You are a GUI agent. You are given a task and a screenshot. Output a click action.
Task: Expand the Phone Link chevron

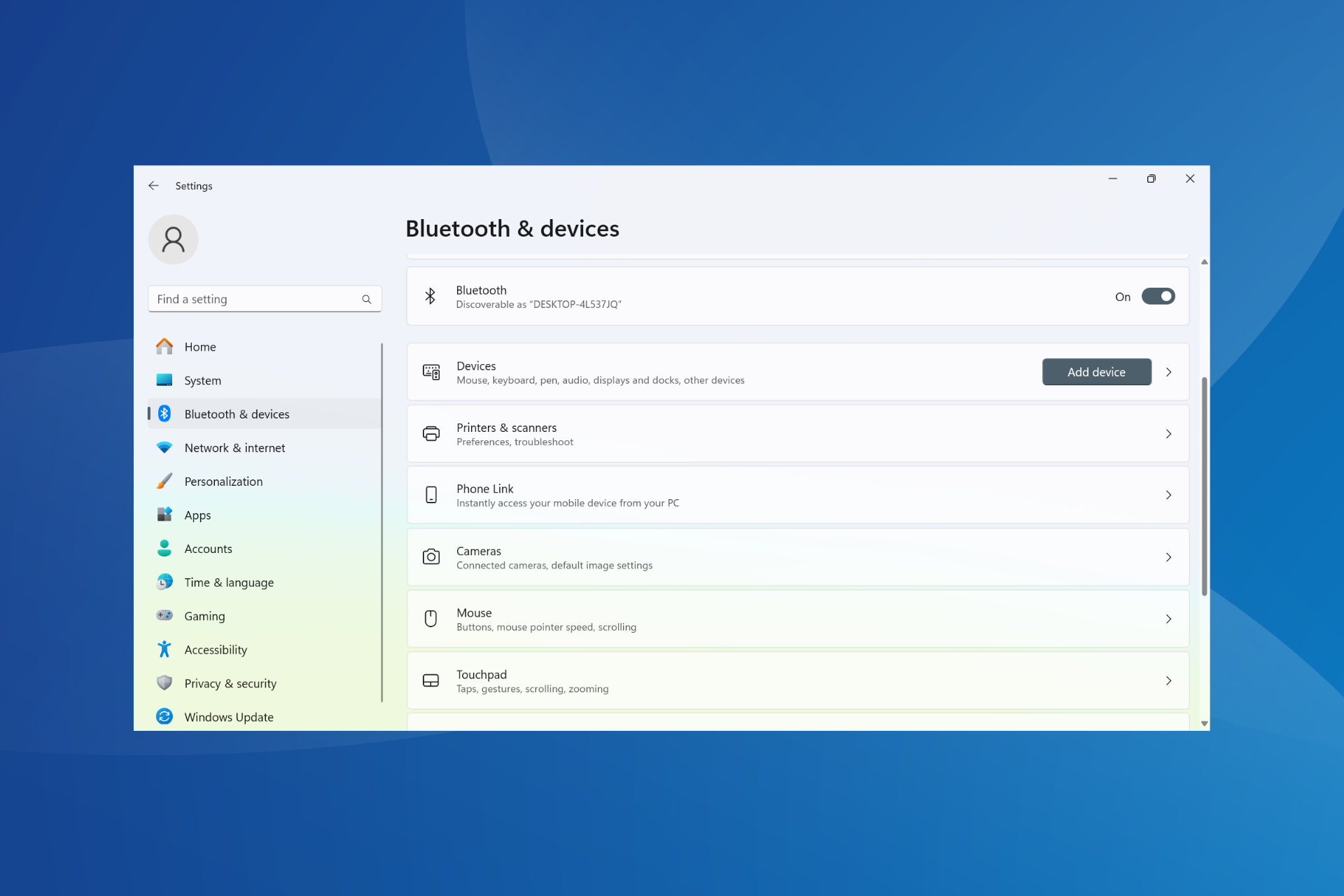[x=1168, y=495]
